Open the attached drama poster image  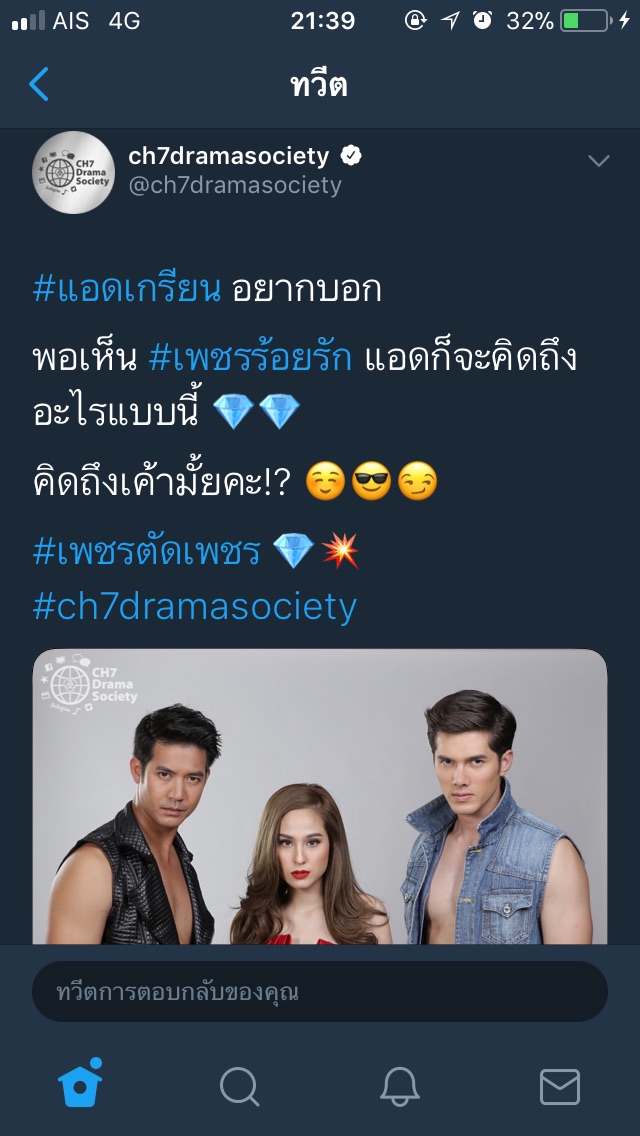coord(320,796)
